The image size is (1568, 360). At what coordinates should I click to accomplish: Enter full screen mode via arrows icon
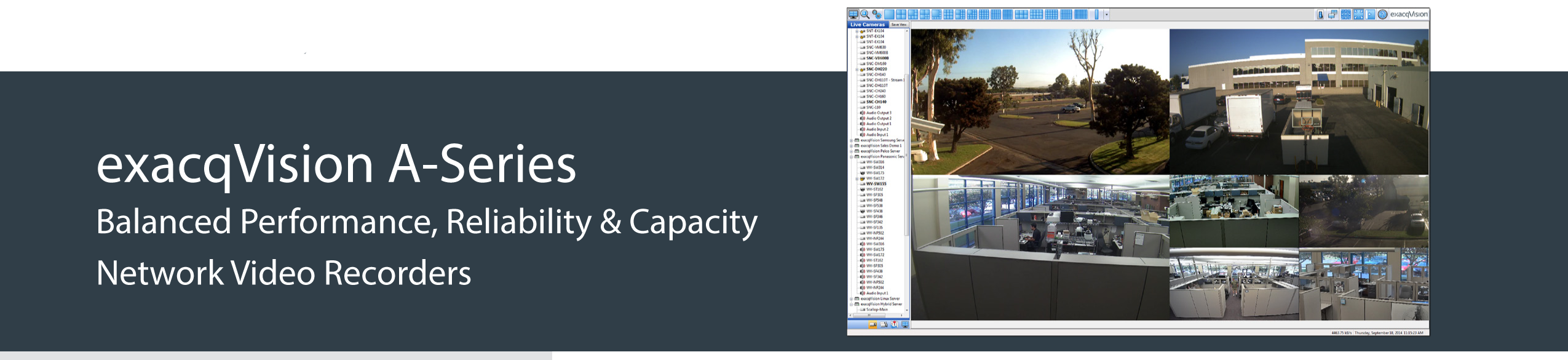(1358, 14)
